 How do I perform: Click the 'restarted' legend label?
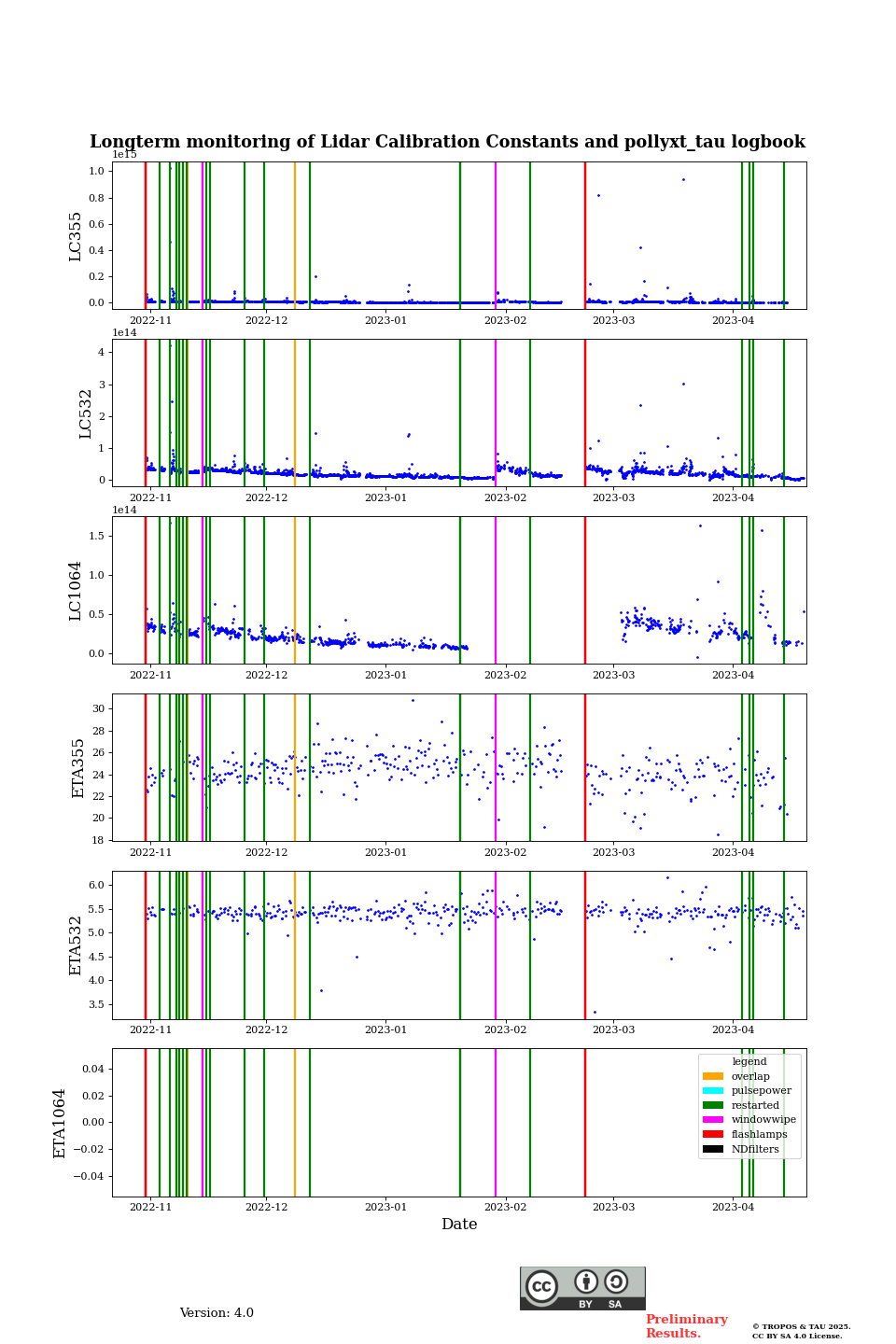[x=755, y=1105]
